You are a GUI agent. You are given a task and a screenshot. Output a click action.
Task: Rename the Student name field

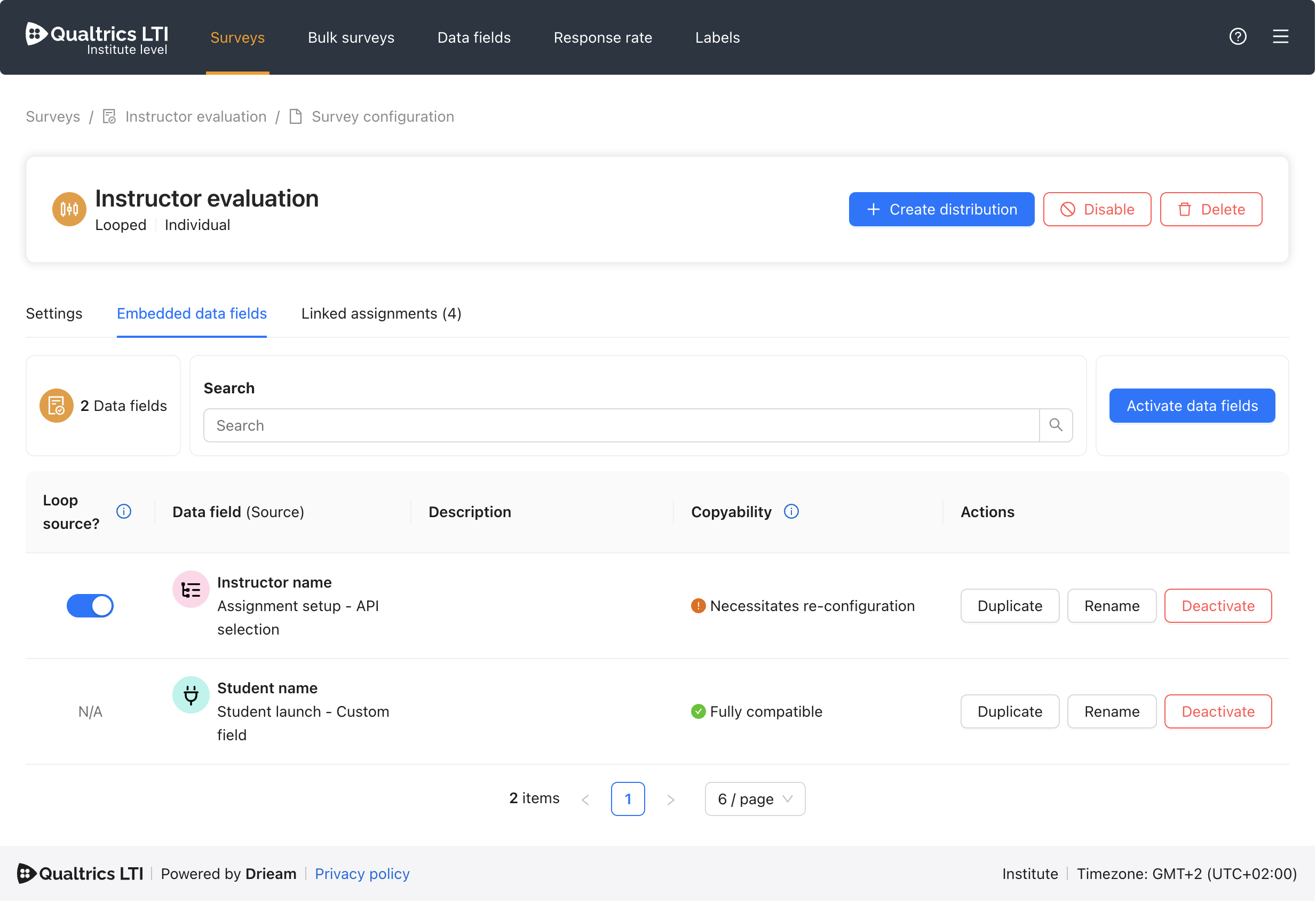(1113, 712)
